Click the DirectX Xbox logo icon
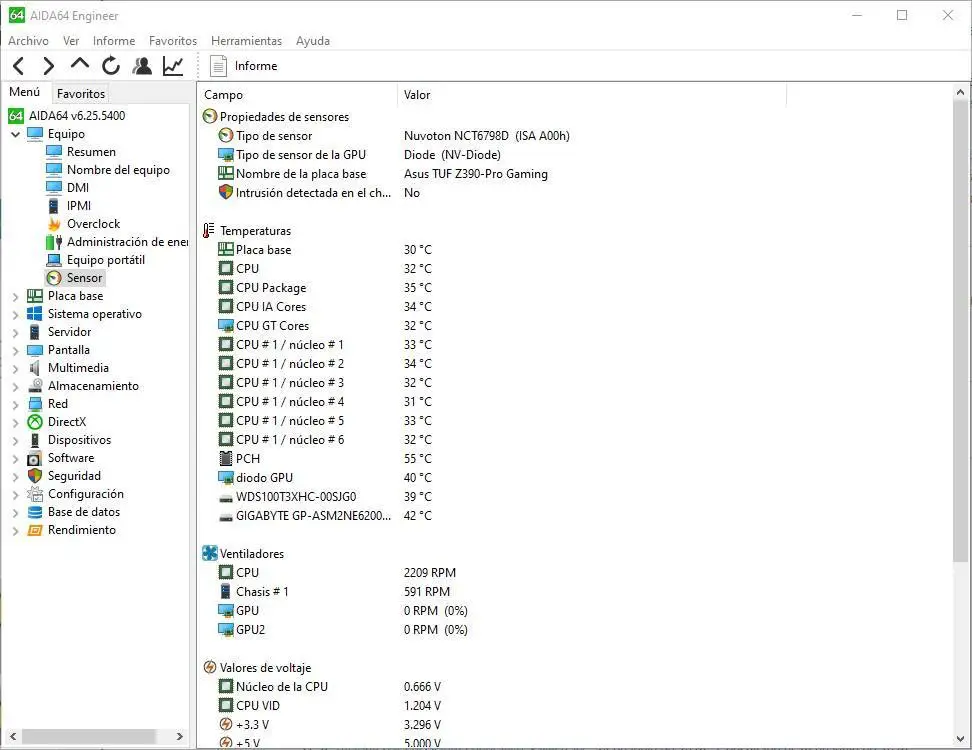This screenshot has width=972, height=750. pyautogui.click(x=35, y=421)
